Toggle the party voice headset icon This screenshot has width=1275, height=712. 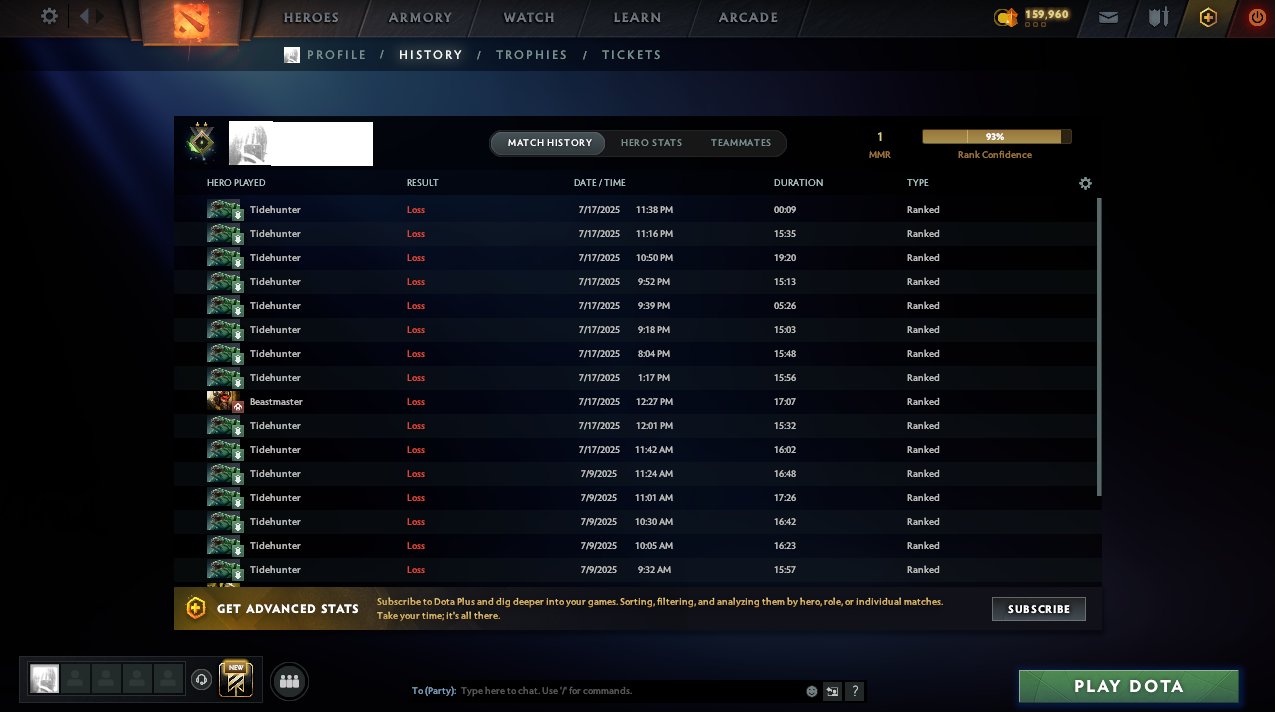(x=202, y=680)
